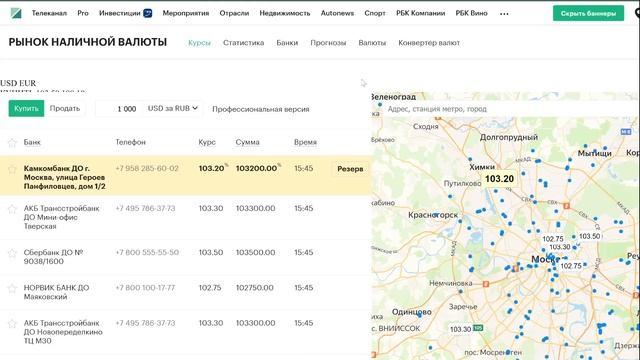Click the 102750.00 sum value

click(x=255, y=288)
